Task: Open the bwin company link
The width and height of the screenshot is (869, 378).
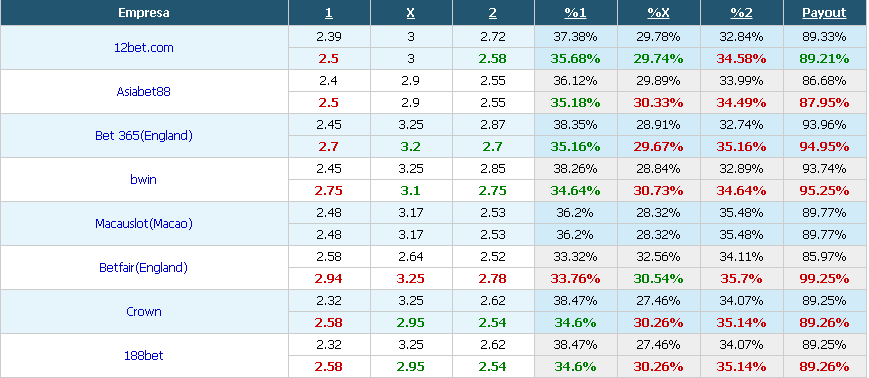Action: click(144, 180)
